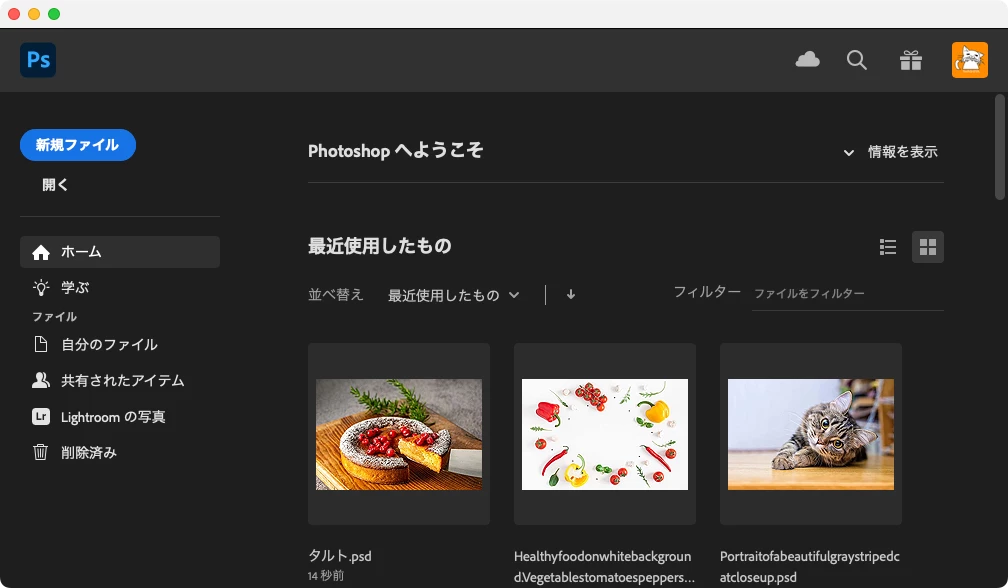Expand the chevron next to 情報を表示

click(x=849, y=152)
